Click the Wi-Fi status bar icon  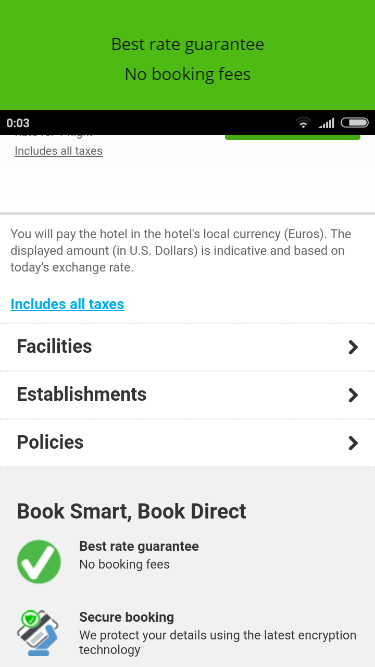[x=303, y=123]
